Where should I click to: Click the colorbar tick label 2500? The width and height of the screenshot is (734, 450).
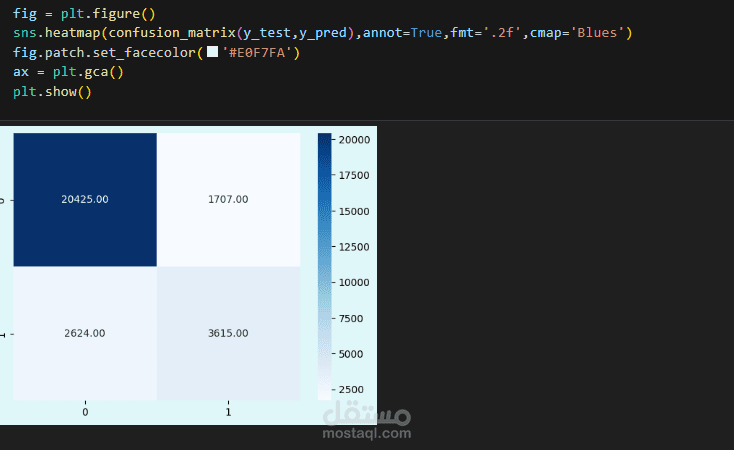(351, 390)
